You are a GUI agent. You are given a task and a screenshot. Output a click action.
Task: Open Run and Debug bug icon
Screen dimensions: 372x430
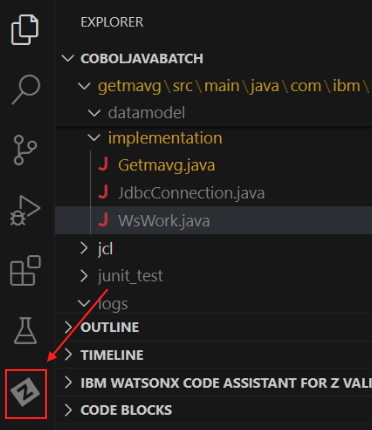pos(25,210)
